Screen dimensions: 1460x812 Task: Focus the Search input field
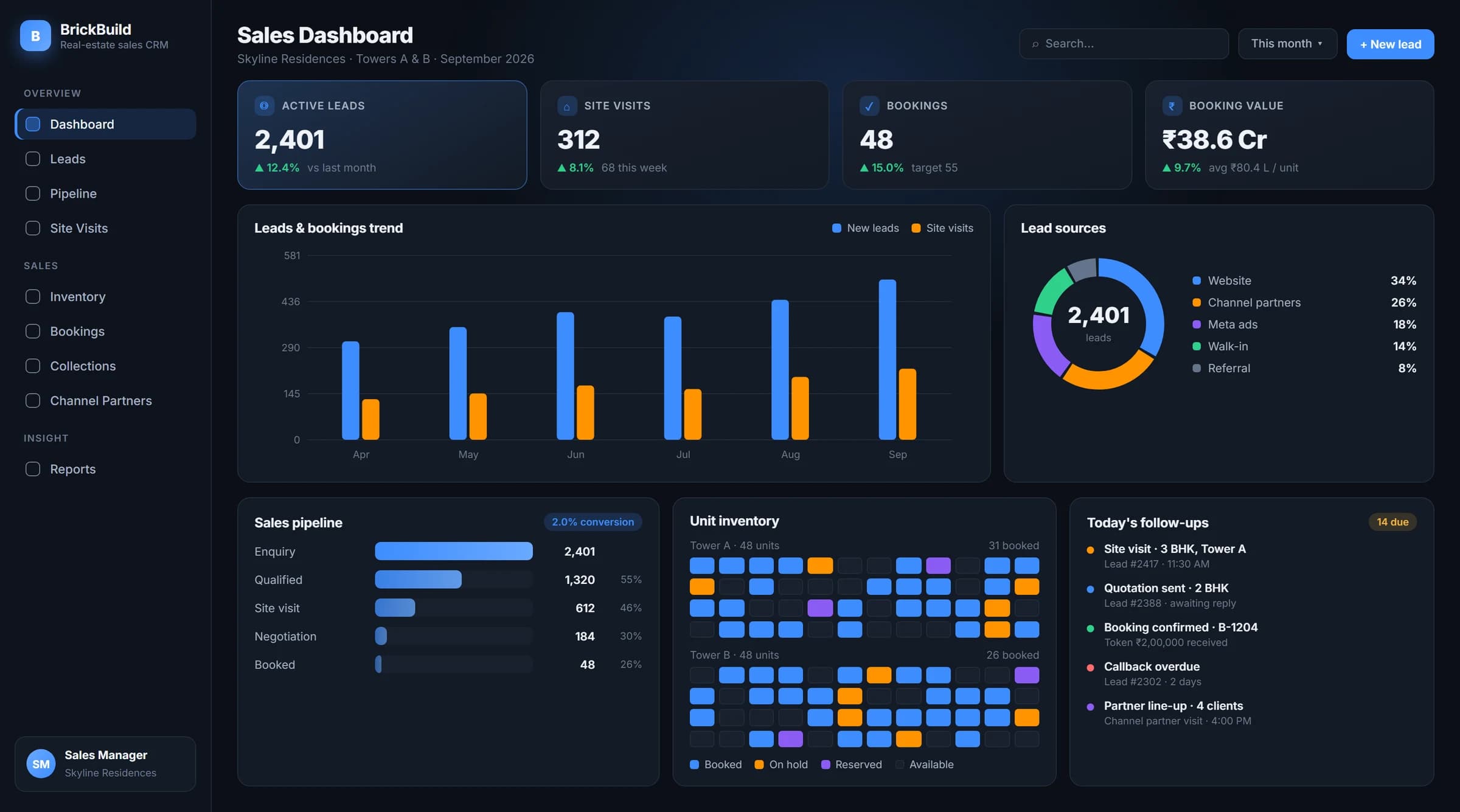click(1124, 44)
